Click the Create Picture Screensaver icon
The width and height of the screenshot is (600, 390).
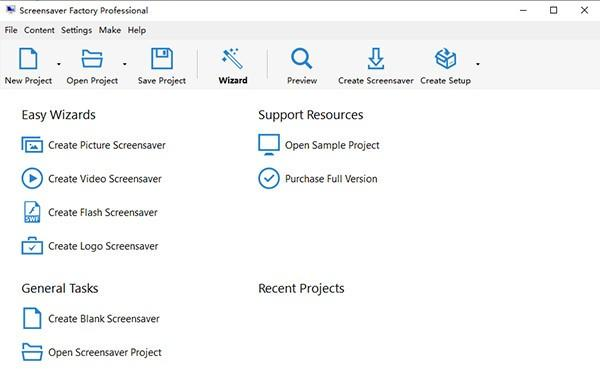[32, 145]
